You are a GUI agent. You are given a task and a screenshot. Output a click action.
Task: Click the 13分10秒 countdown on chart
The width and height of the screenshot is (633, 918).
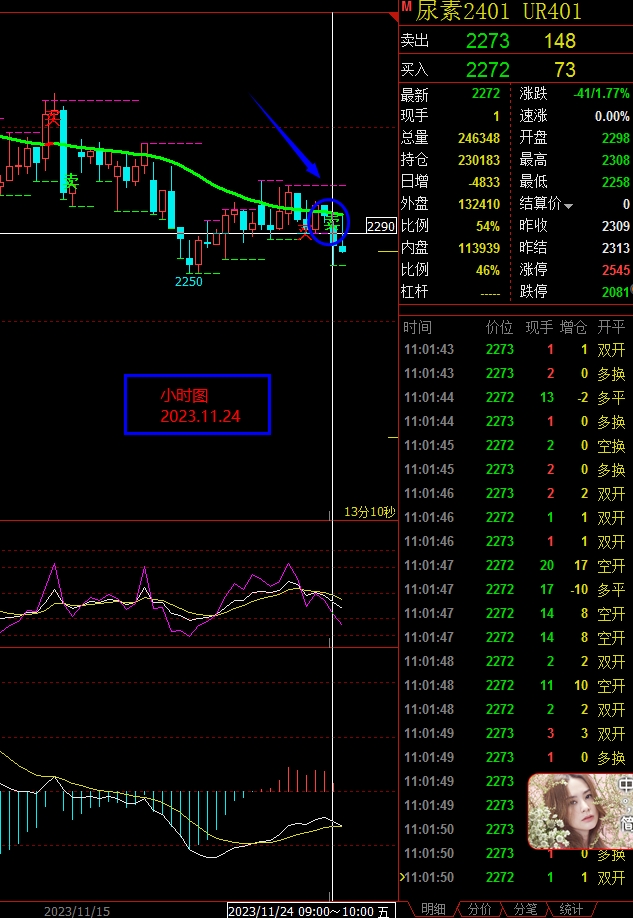tap(369, 512)
